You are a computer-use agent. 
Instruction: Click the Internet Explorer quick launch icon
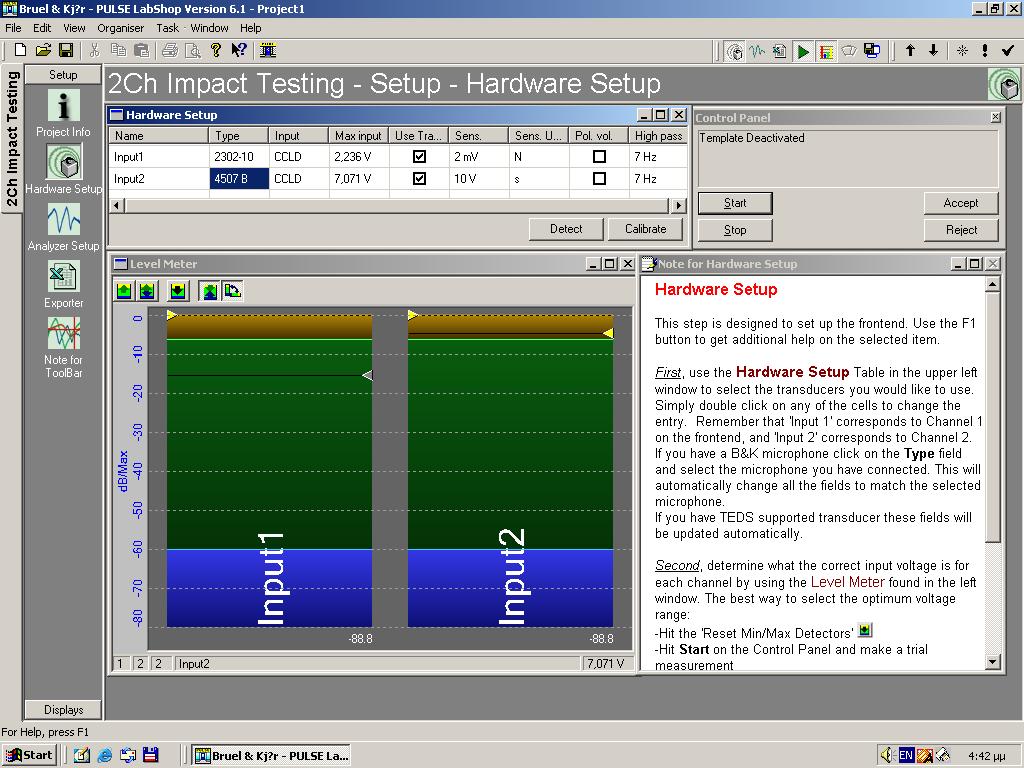pos(104,756)
